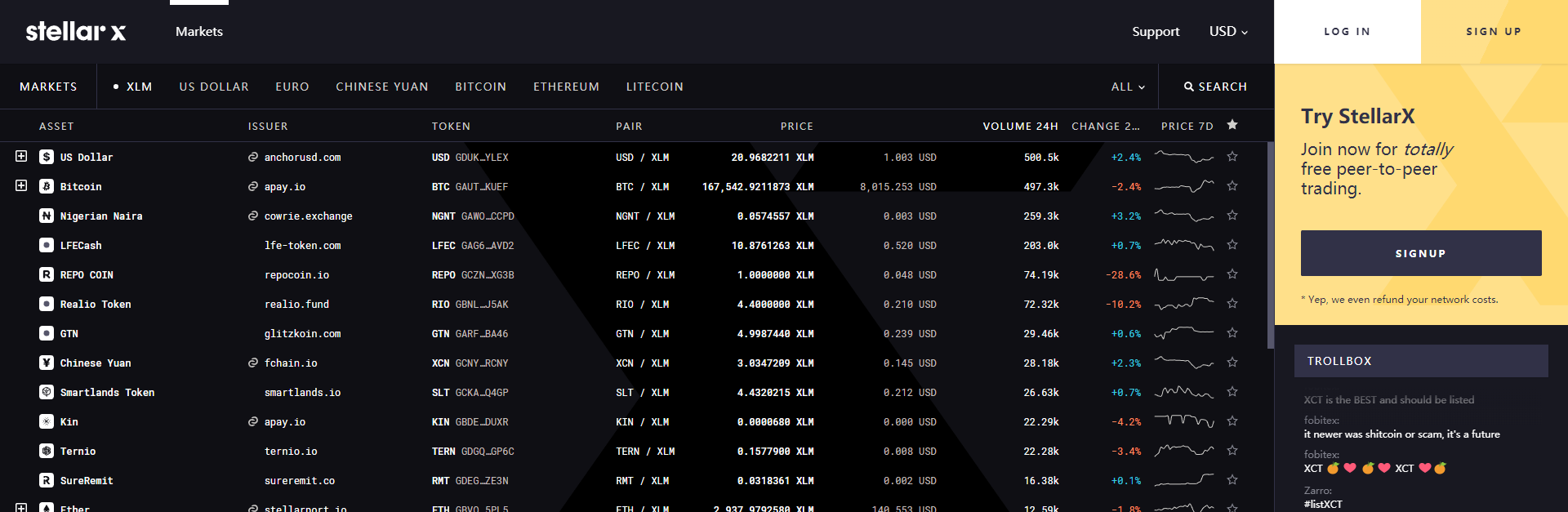This screenshot has height=512, width=1568.
Task: Click the SEARCH field
Action: [x=1216, y=87]
